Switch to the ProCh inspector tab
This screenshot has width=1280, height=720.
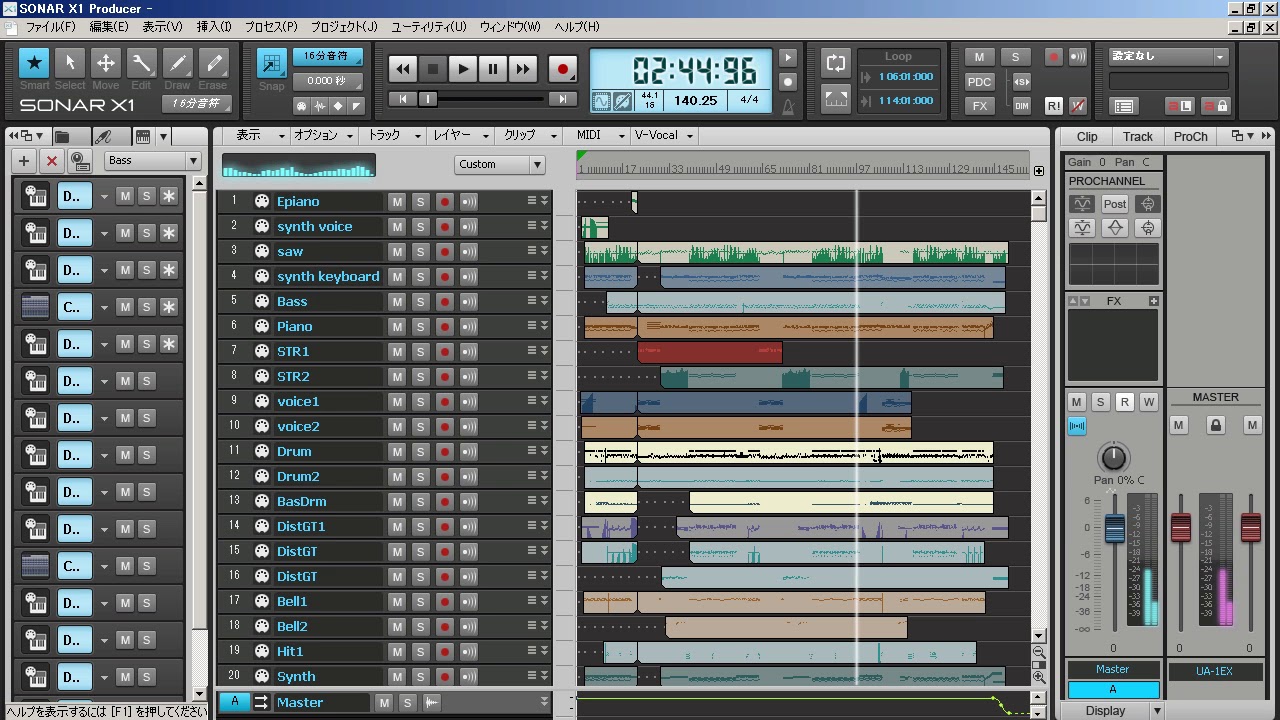1191,137
